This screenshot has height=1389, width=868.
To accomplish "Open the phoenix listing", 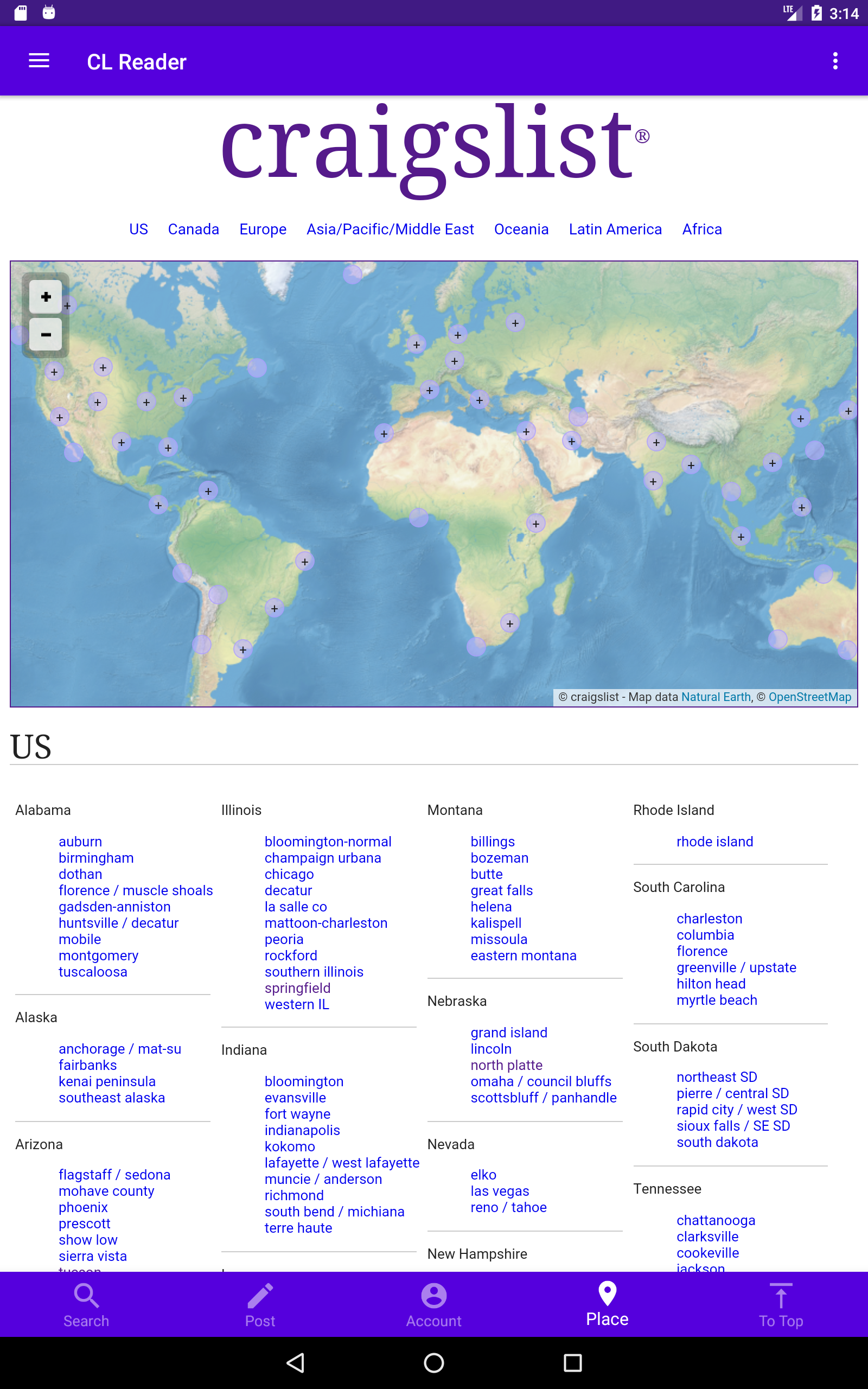I will click(83, 1207).
